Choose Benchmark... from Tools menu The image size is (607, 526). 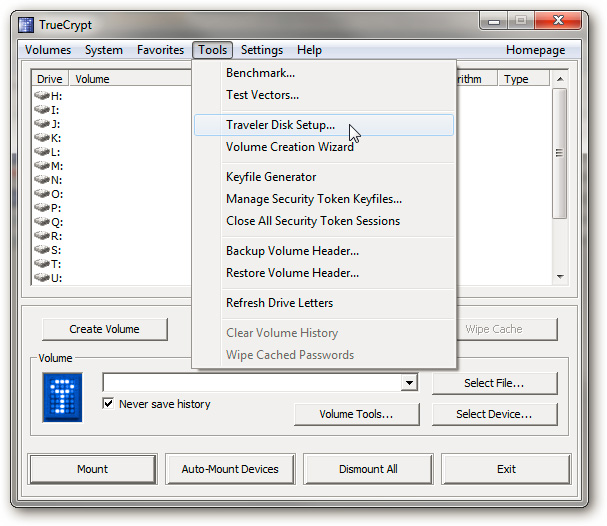point(324,73)
